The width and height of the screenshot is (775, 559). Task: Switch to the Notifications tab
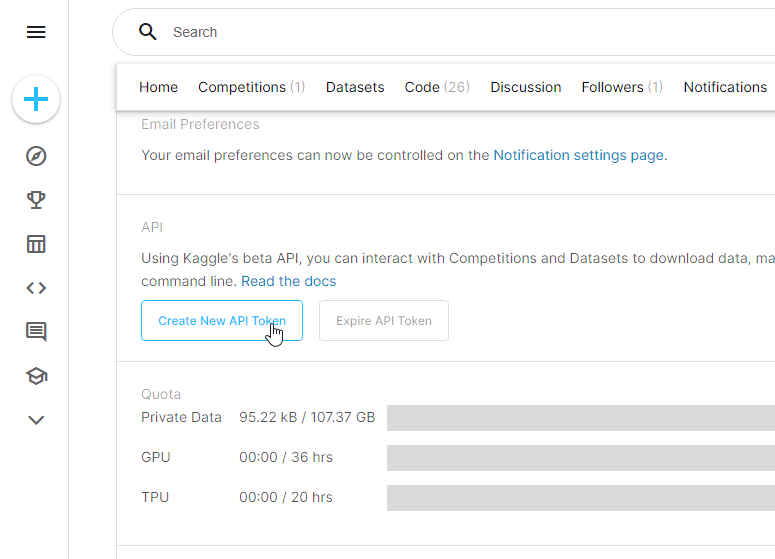tap(725, 87)
